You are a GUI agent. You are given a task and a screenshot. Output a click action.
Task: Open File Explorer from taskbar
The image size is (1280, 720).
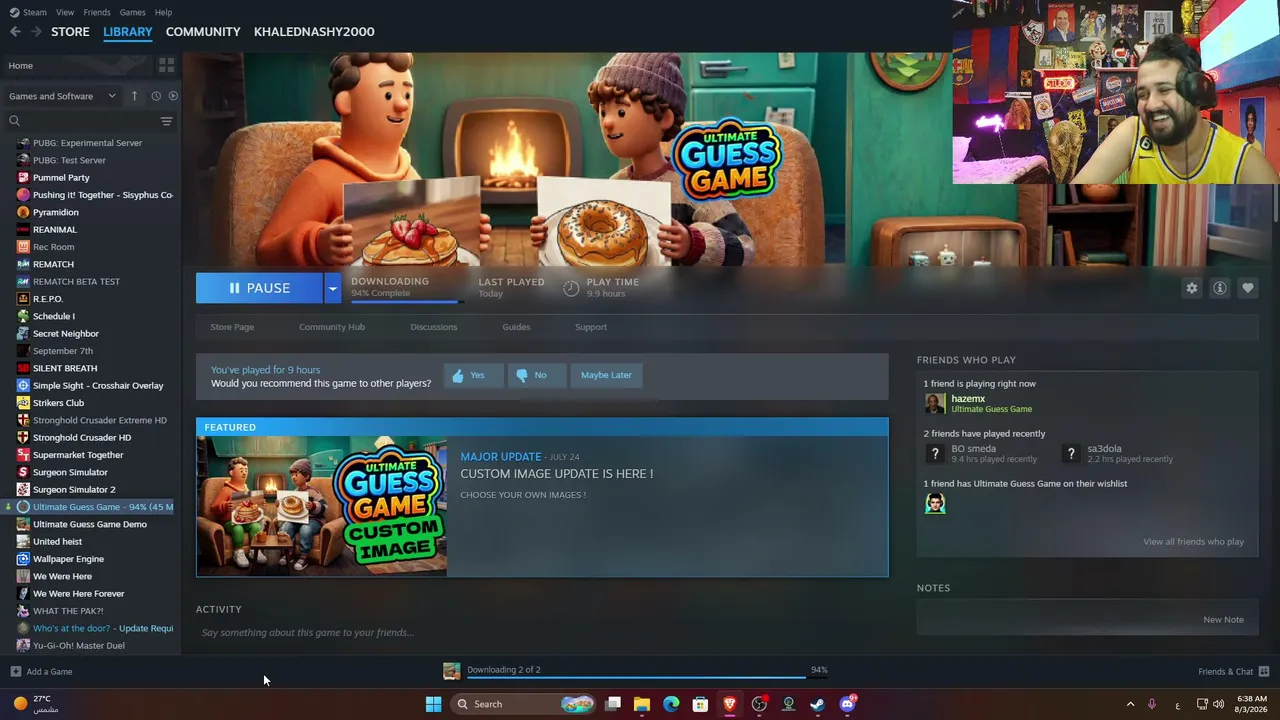pos(642,704)
